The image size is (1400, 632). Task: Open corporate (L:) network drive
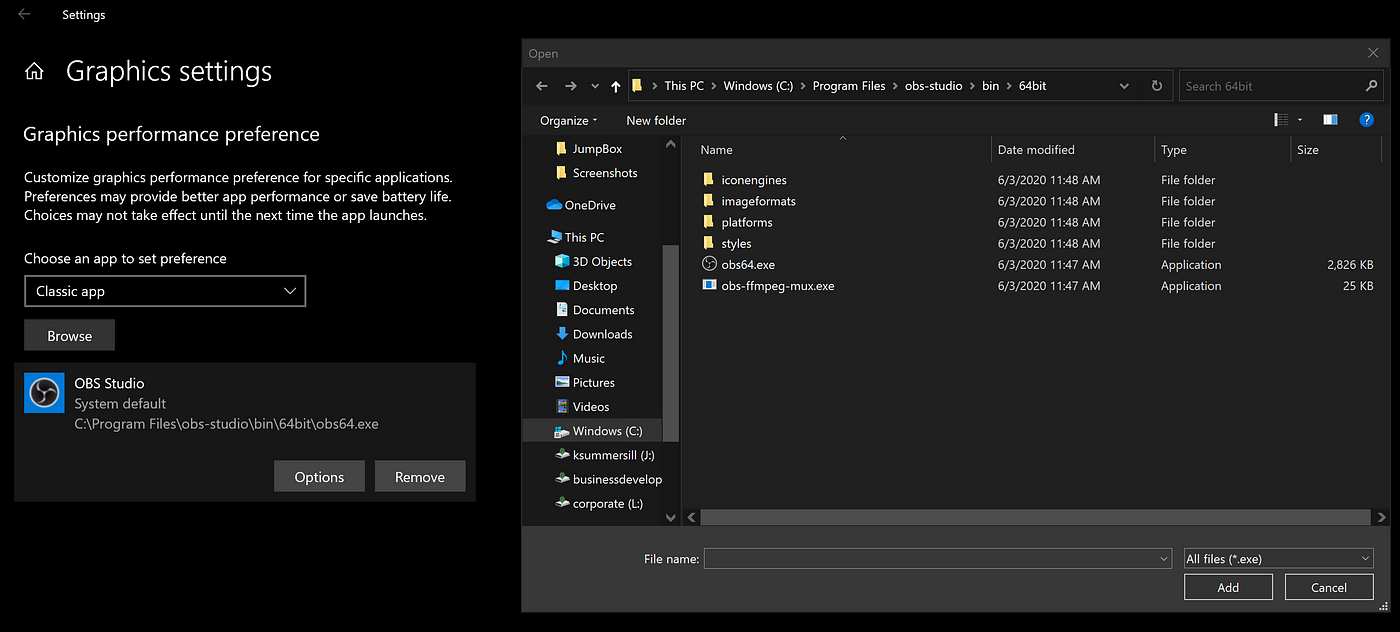(598, 504)
